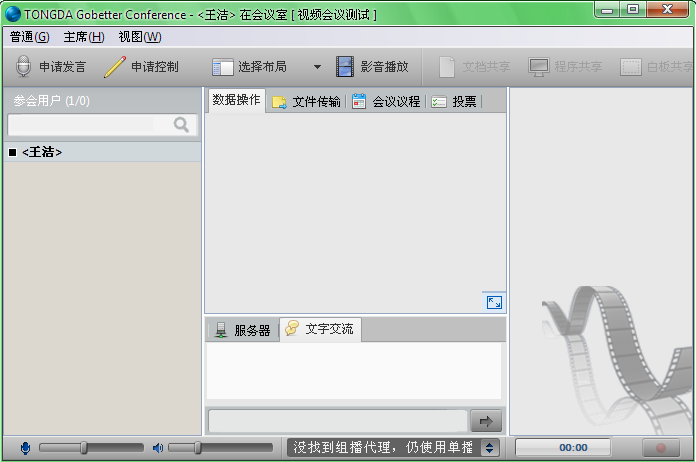Viewport: 696px width, 462px height.
Task: Switch to the 文件传输 tab
Action: click(306, 102)
